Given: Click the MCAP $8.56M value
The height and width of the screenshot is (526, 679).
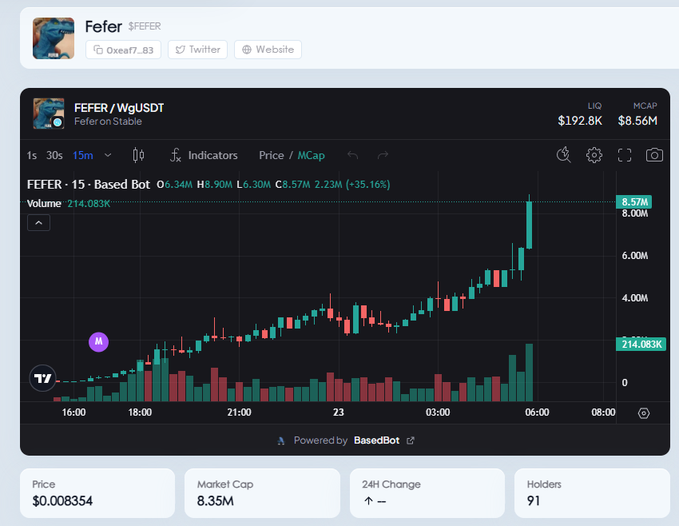Looking at the screenshot, I should 637,120.
